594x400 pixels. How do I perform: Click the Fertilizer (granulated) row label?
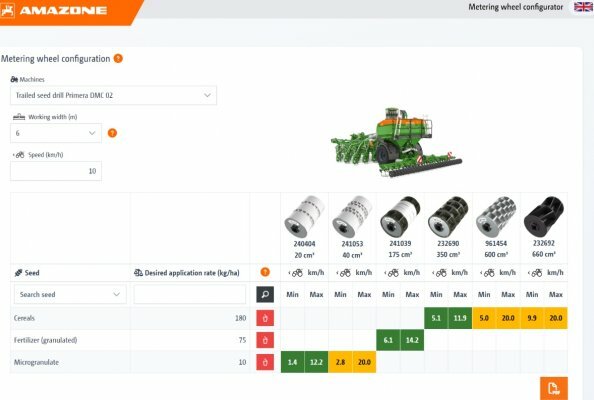pyautogui.click(x=45, y=340)
